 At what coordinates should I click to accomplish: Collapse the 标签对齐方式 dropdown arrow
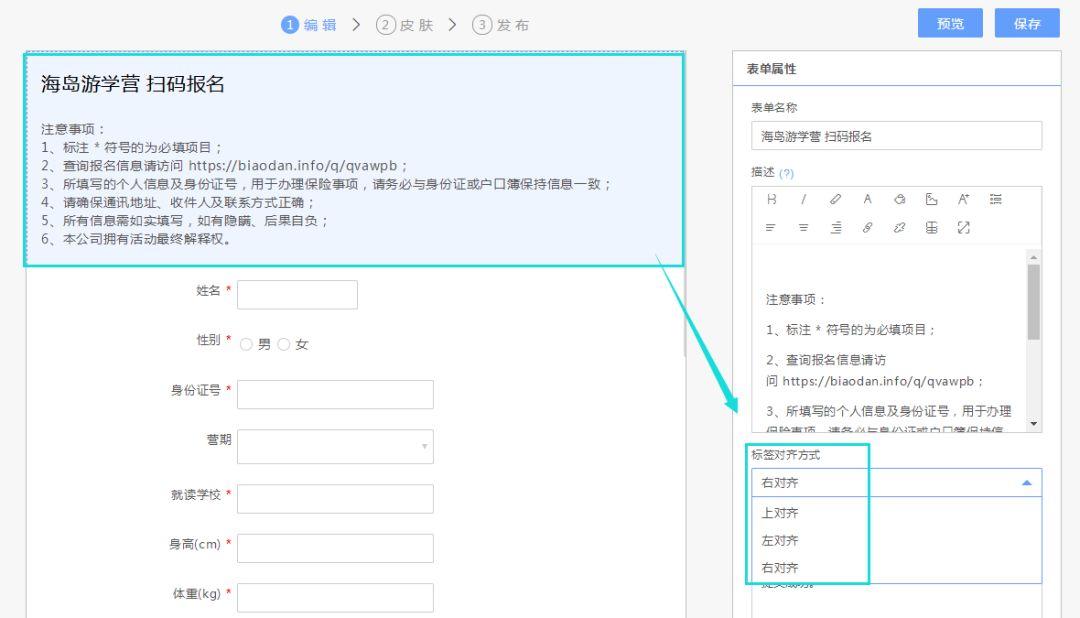click(x=1026, y=482)
